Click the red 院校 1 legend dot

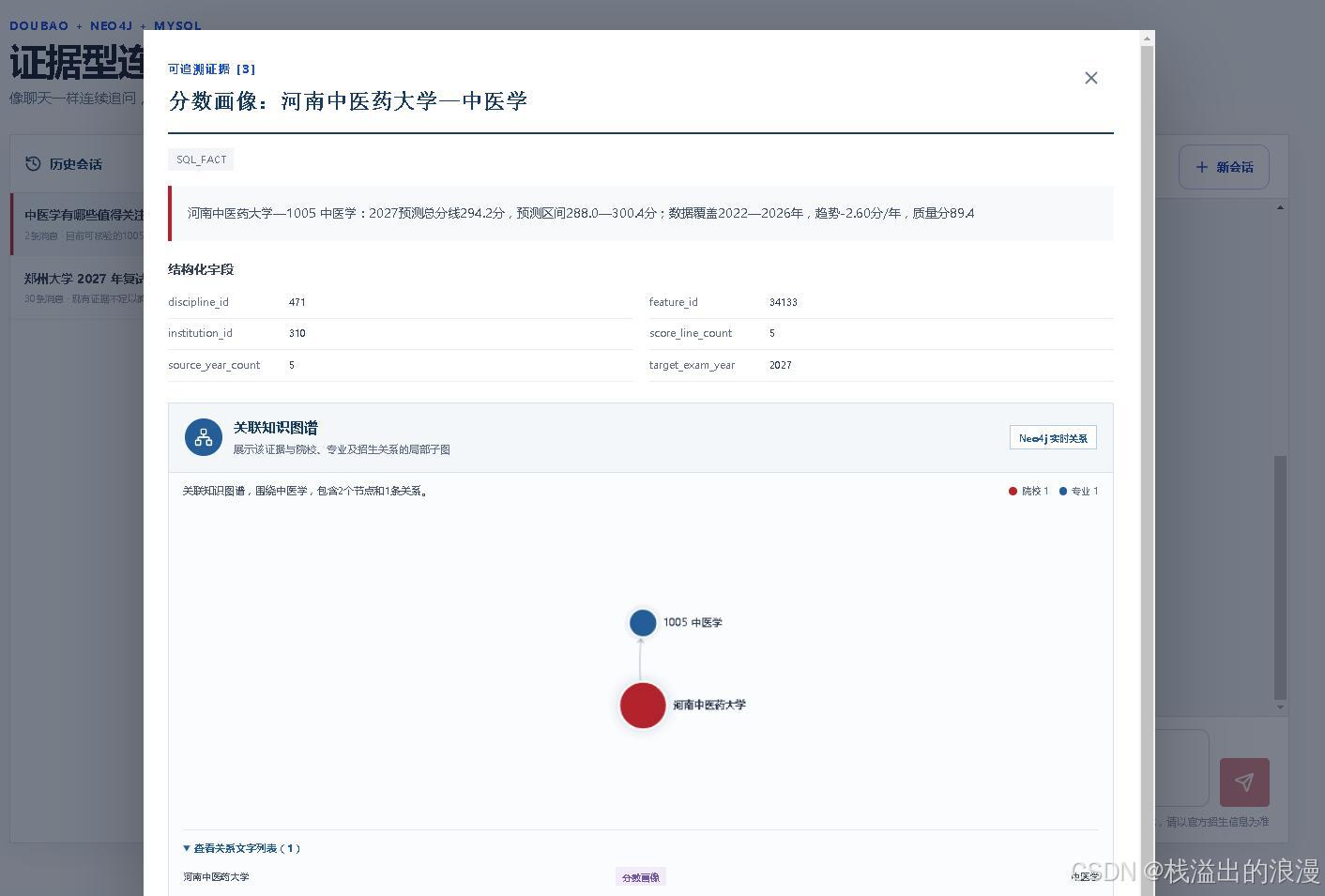pos(1013,491)
